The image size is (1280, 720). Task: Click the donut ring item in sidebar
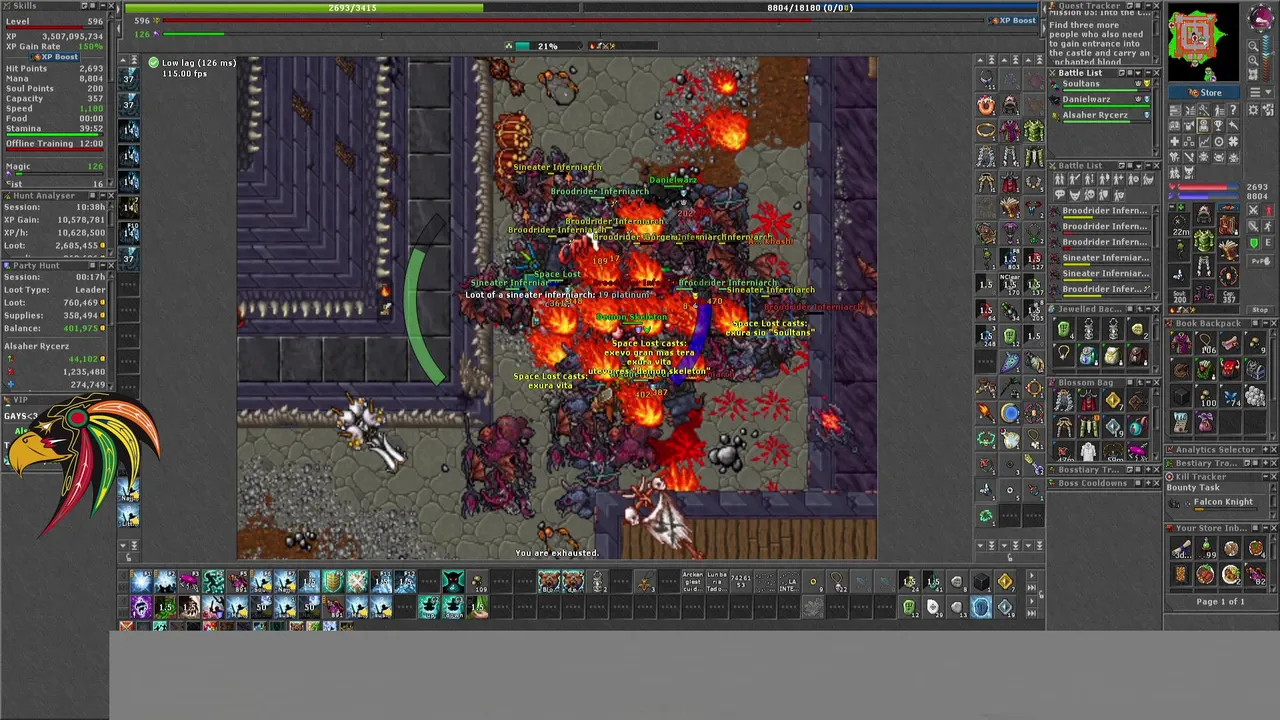click(985, 105)
